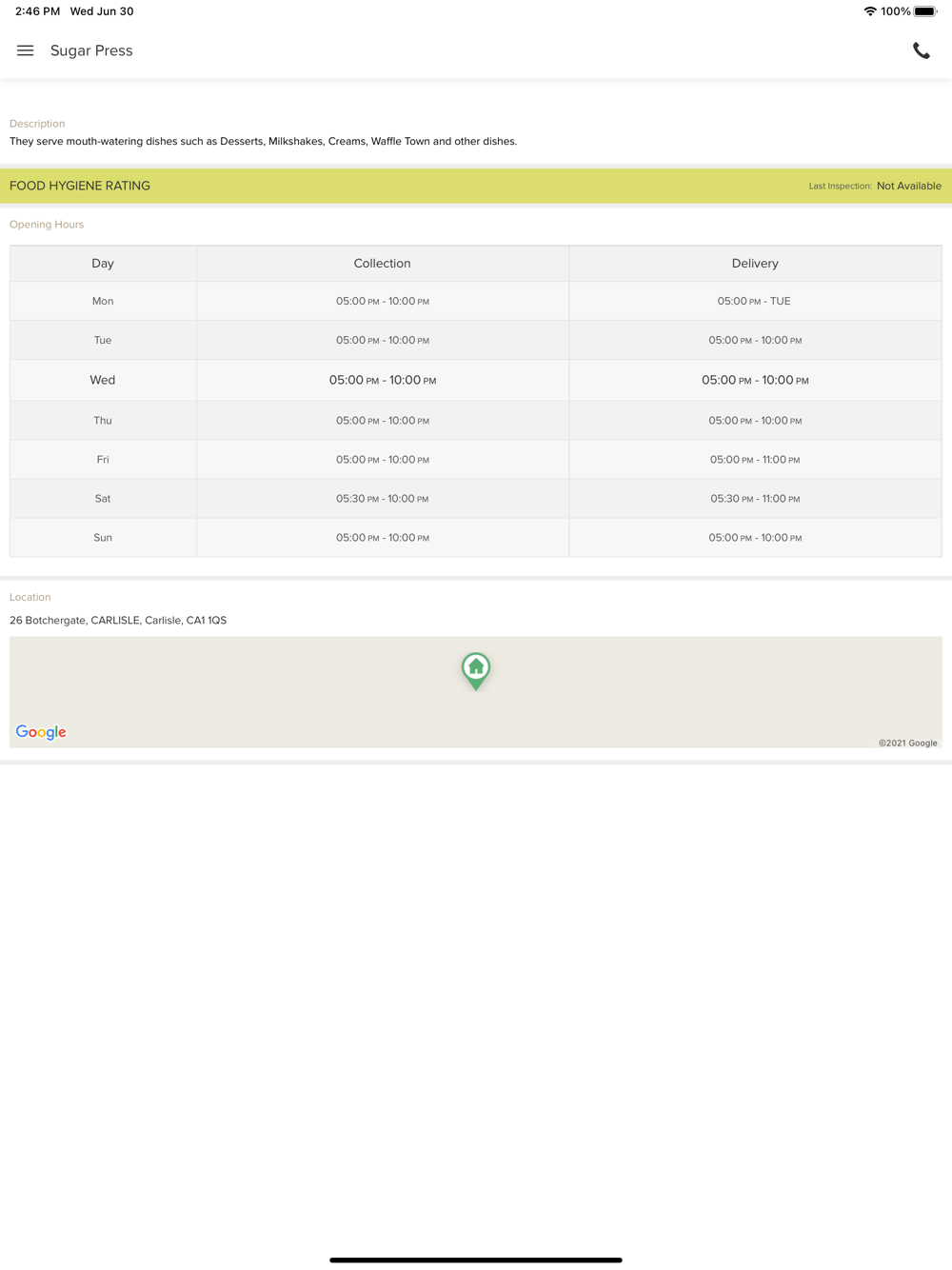Tap Saturday delivery 05:30 PM - 11:00 PM
Screen dimensions: 952x1270
coord(755,498)
